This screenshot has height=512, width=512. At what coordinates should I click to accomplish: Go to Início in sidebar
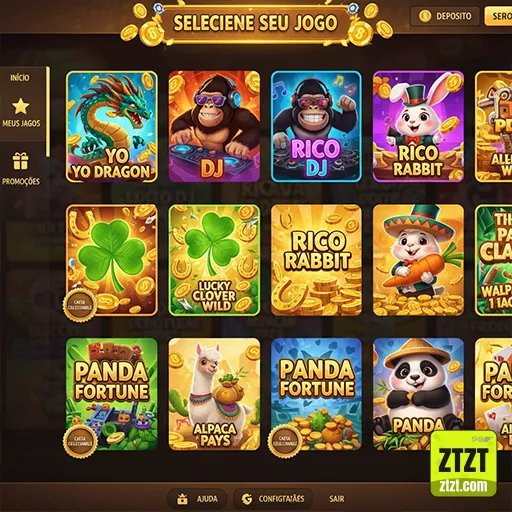(x=20, y=78)
